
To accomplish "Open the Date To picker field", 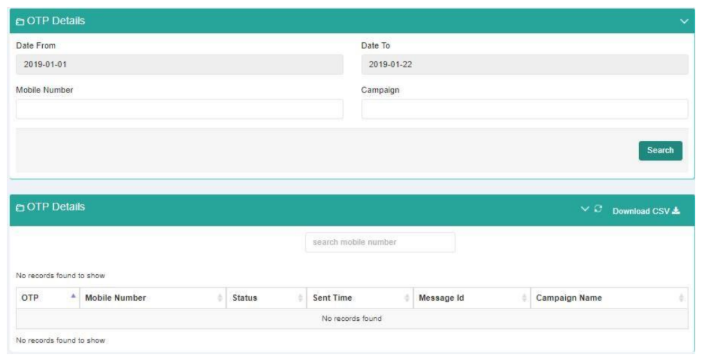I will [x=525, y=65].
